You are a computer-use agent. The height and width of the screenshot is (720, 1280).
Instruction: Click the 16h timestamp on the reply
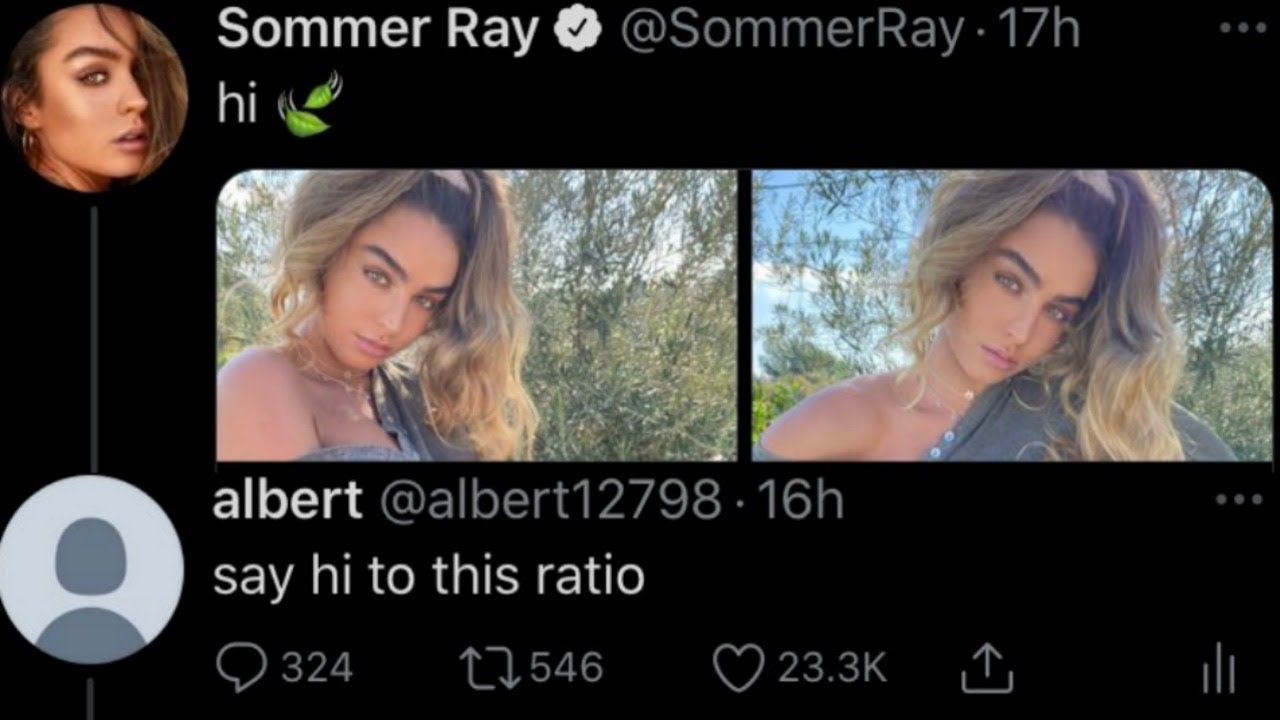(x=800, y=499)
